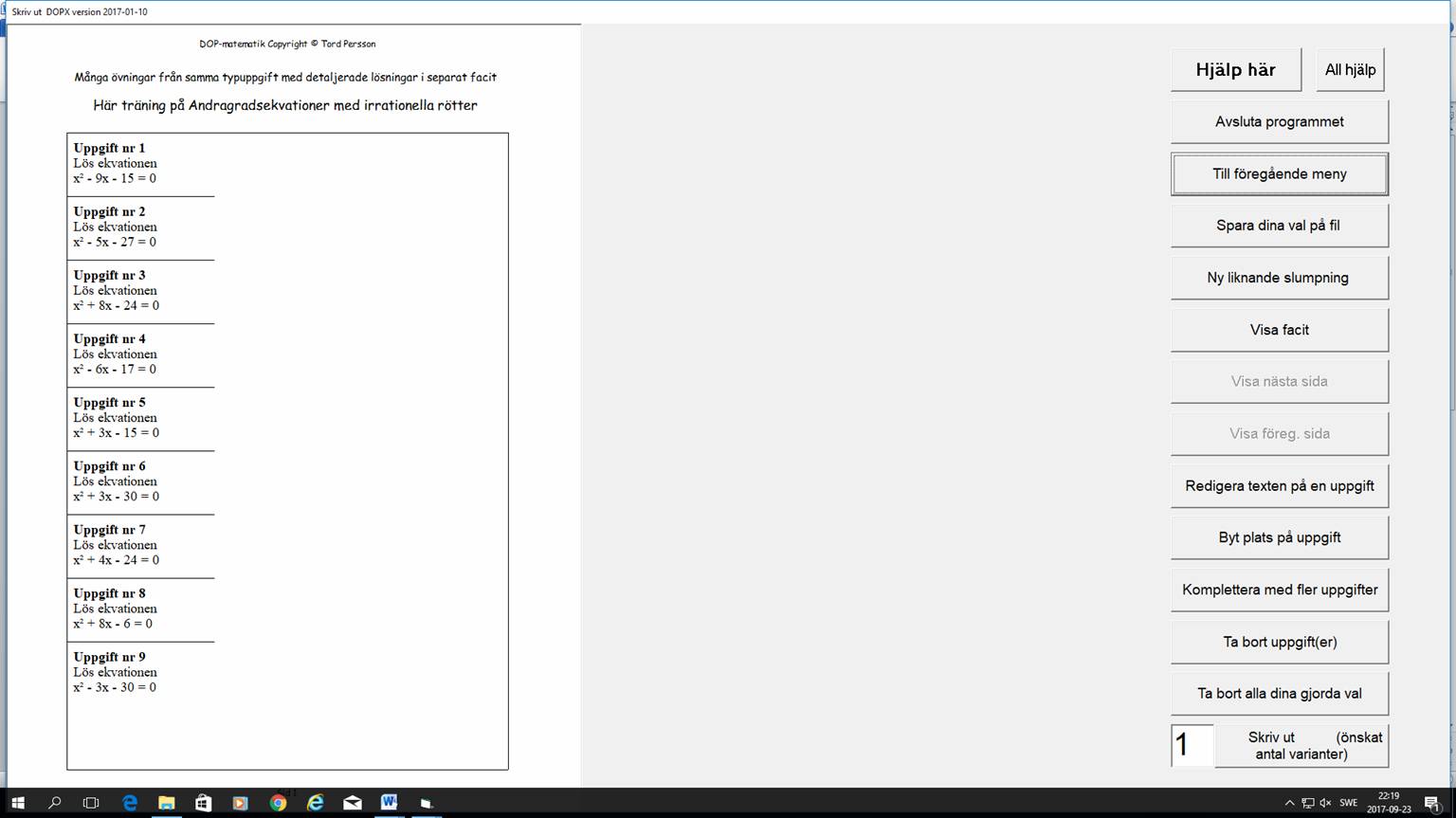Show answers with 'Visa facit'
The image size is (1456, 818).
(x=1279, y=330)
